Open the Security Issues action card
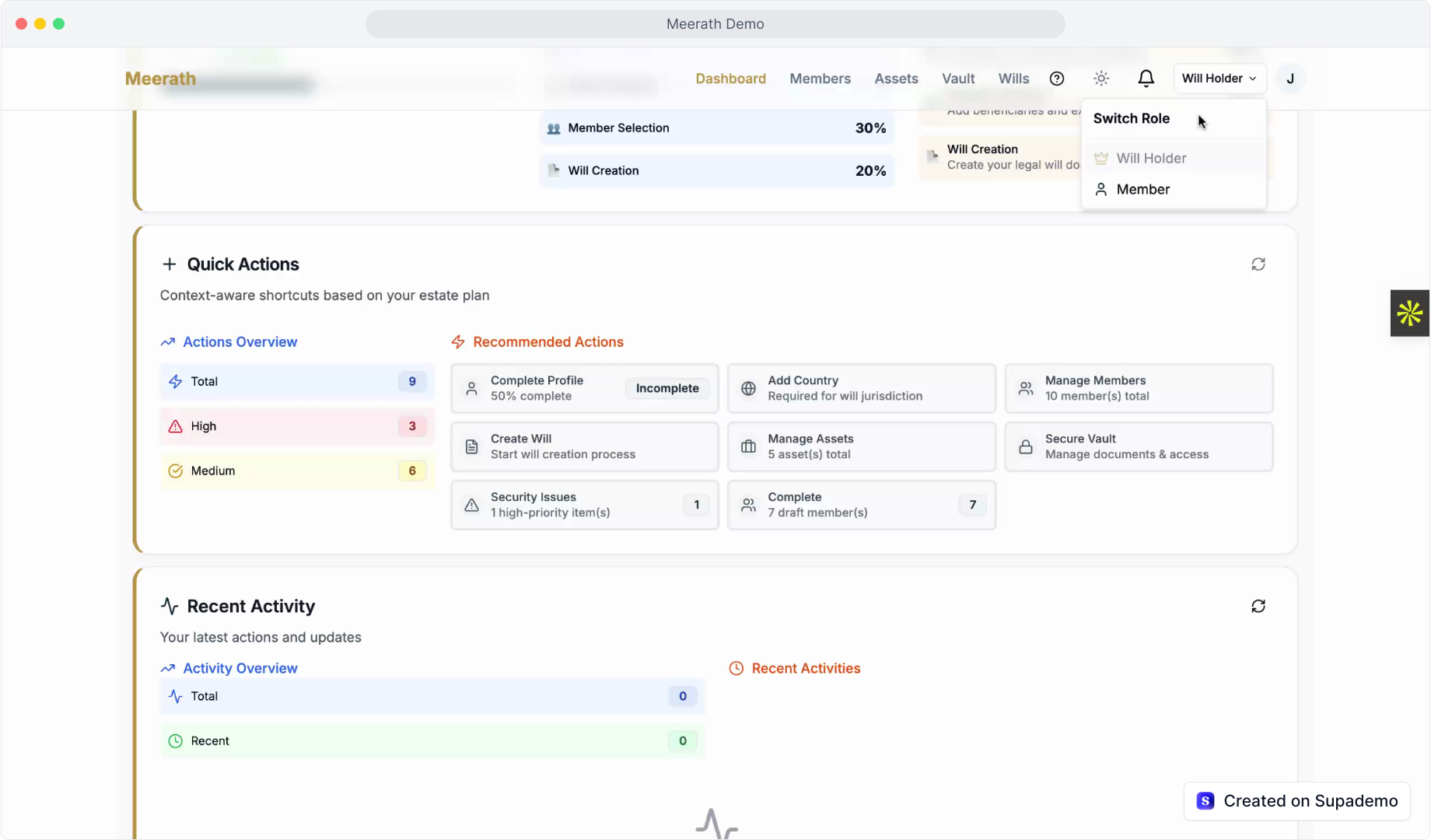The height and width of the screenshot is (840, 1431). coord(585,505)
